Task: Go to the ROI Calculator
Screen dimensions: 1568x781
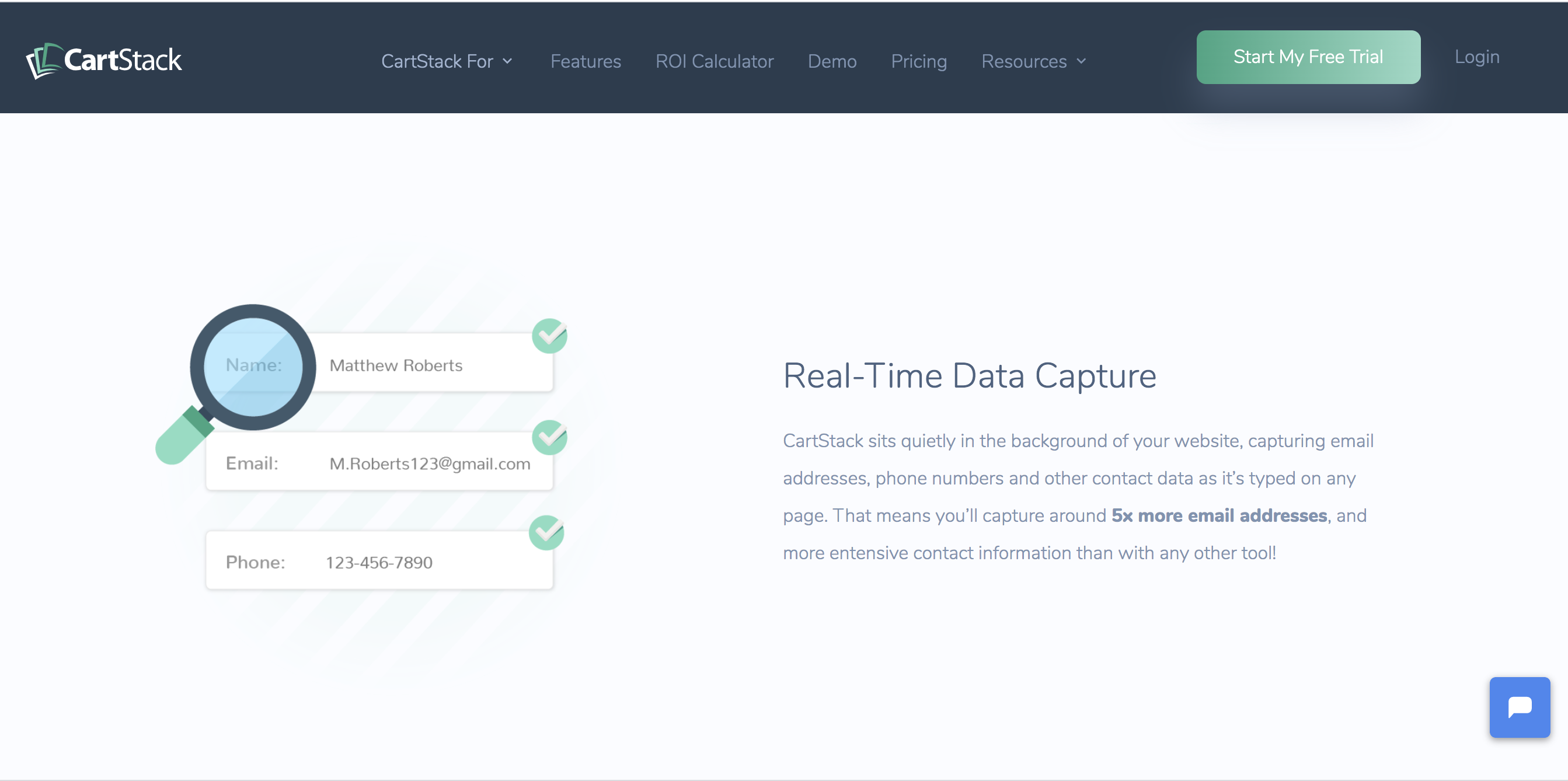Action: coord(714,61)
